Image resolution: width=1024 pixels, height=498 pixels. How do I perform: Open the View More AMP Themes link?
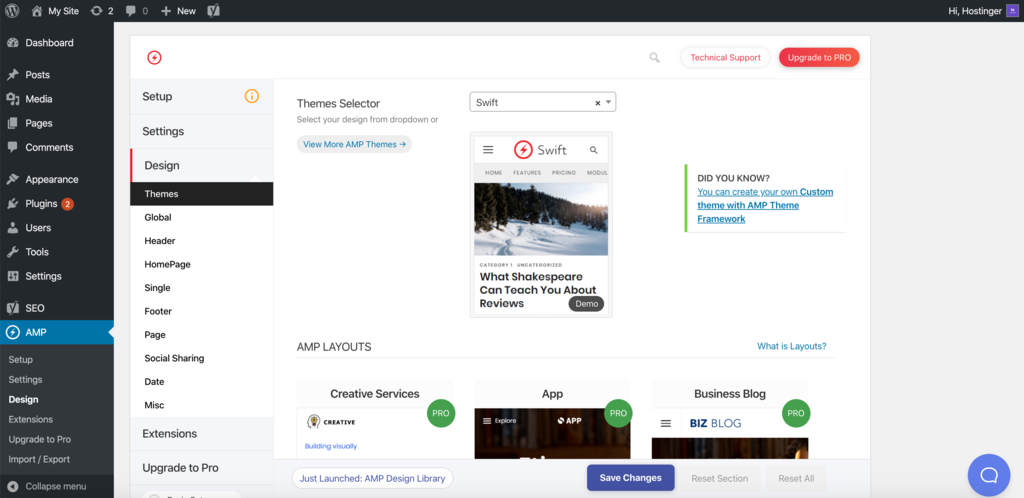(354, 144)
